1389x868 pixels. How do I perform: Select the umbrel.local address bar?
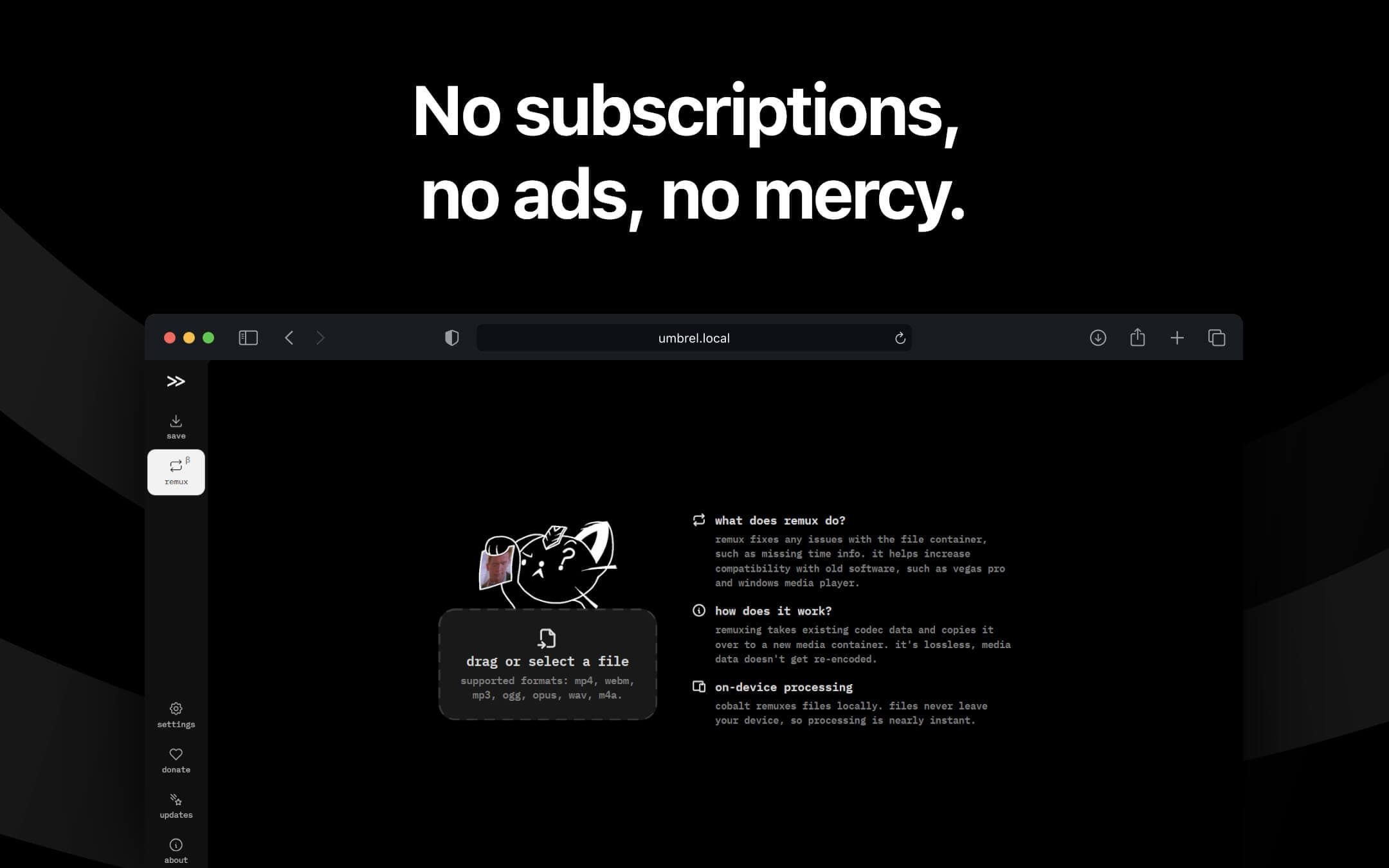click(x=694, y=337)
